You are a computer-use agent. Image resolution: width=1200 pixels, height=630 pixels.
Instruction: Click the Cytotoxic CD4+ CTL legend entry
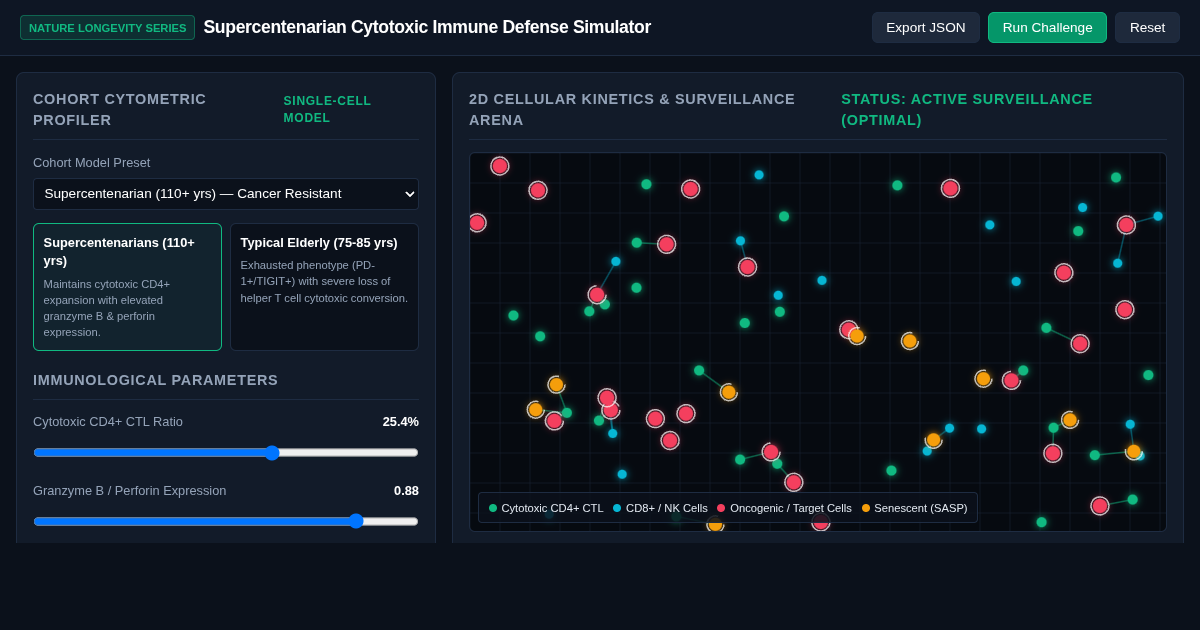(546, 508)
